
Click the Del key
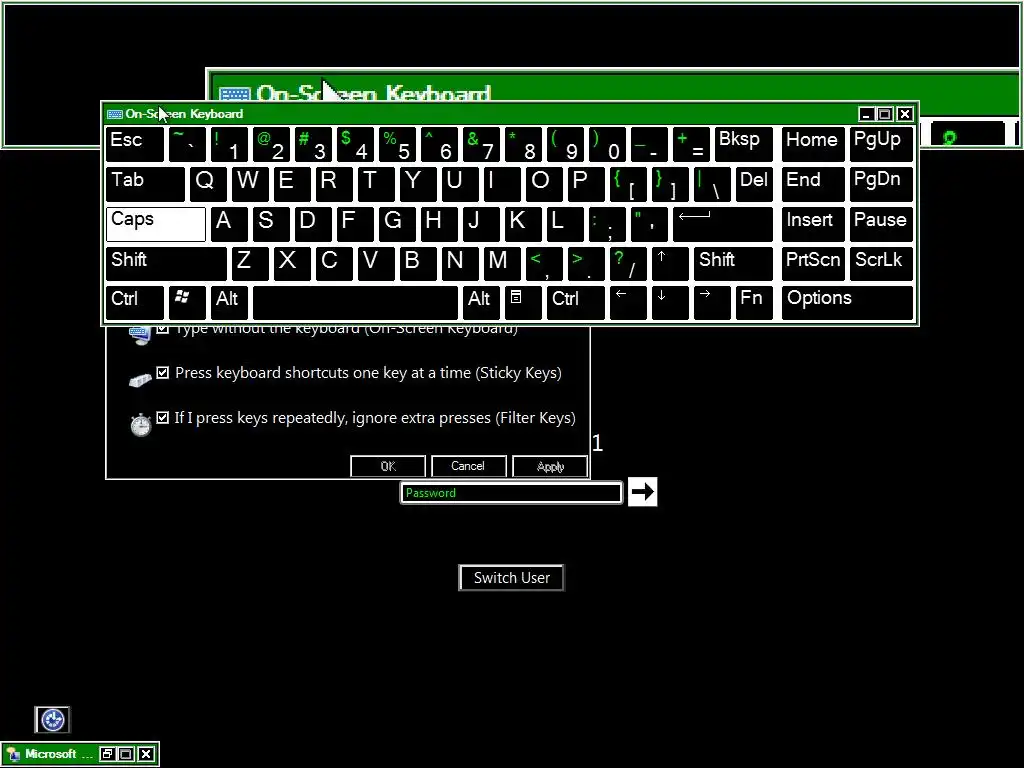[754, 184]
